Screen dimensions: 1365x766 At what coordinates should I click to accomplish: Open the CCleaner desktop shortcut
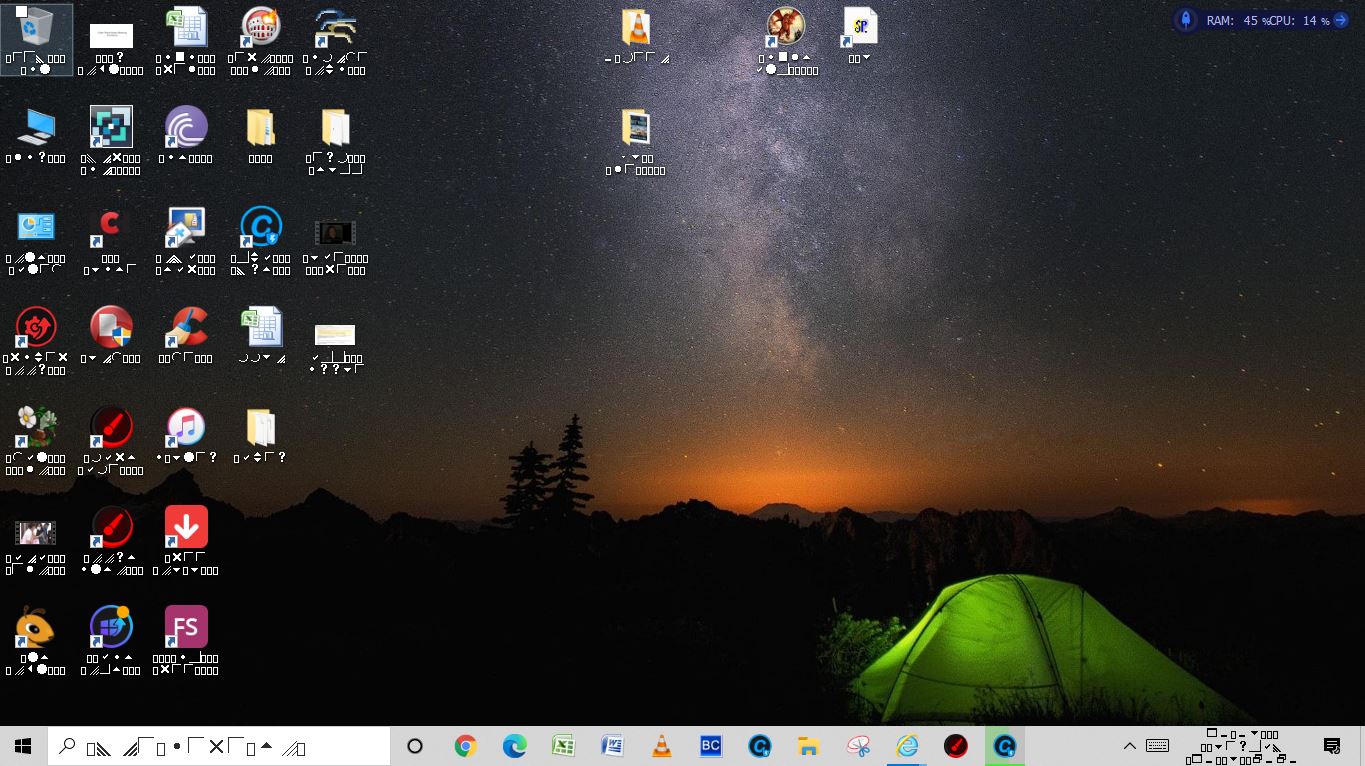(185, 327)
